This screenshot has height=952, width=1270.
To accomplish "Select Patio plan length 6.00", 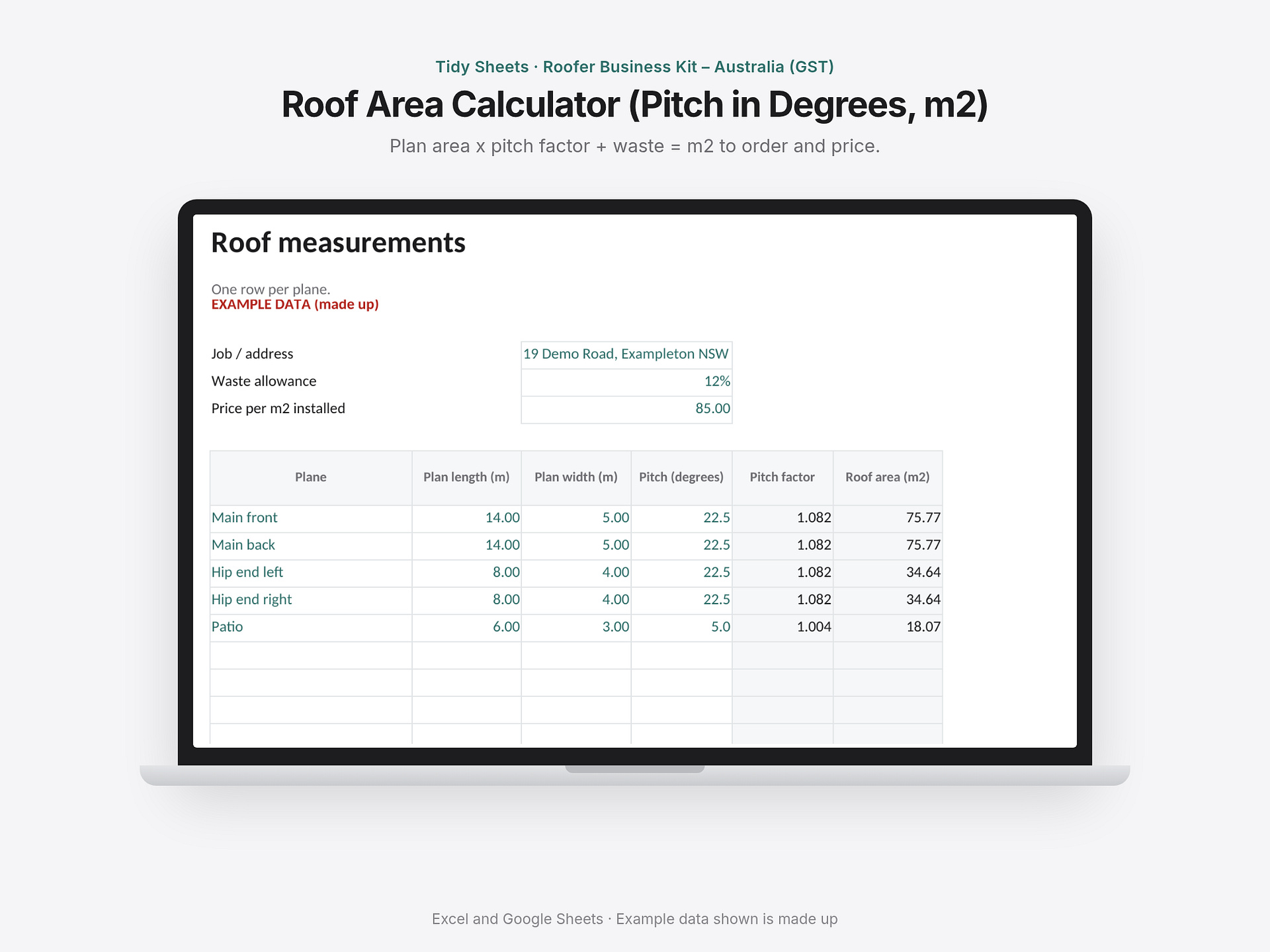I will (466, 627).
